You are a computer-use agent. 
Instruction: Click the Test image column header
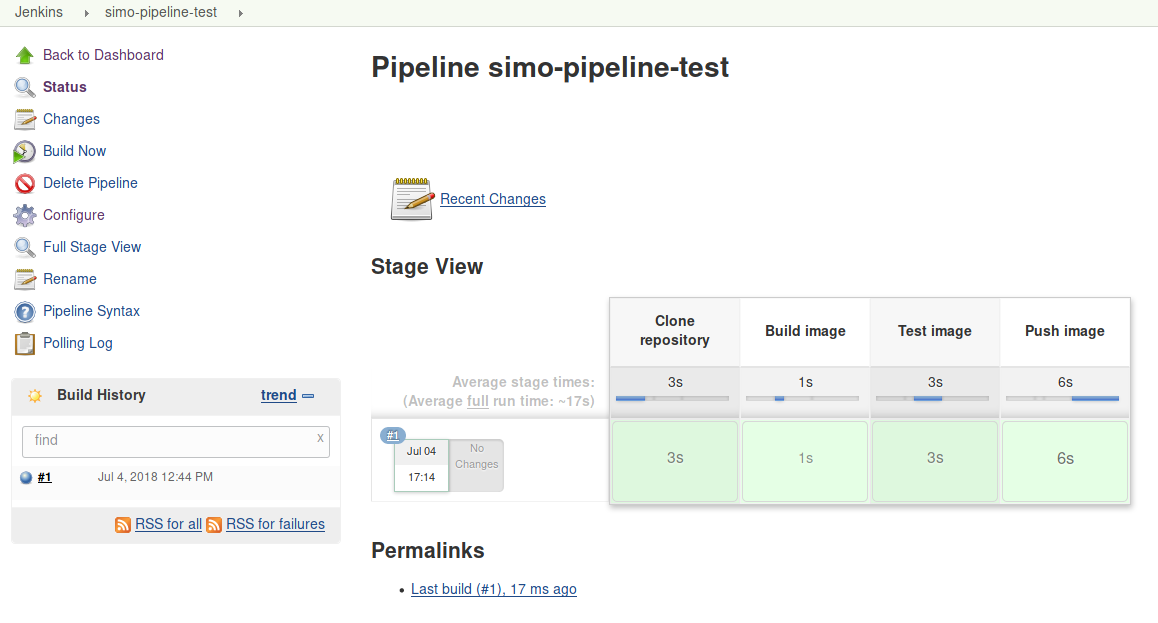pos(935,331)
